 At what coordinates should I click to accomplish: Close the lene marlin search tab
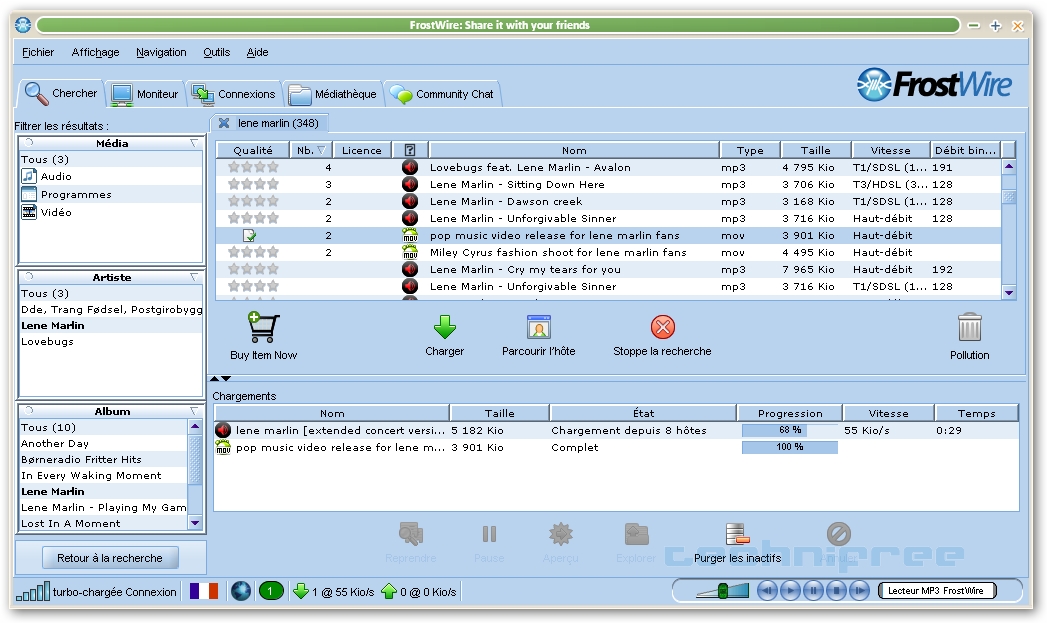224,123
